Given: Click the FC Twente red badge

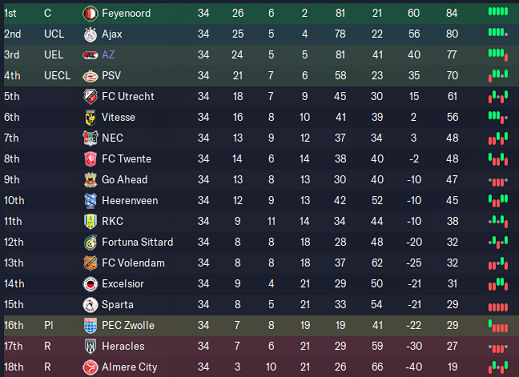Looking at the screenshot, I should coord(90,159).
